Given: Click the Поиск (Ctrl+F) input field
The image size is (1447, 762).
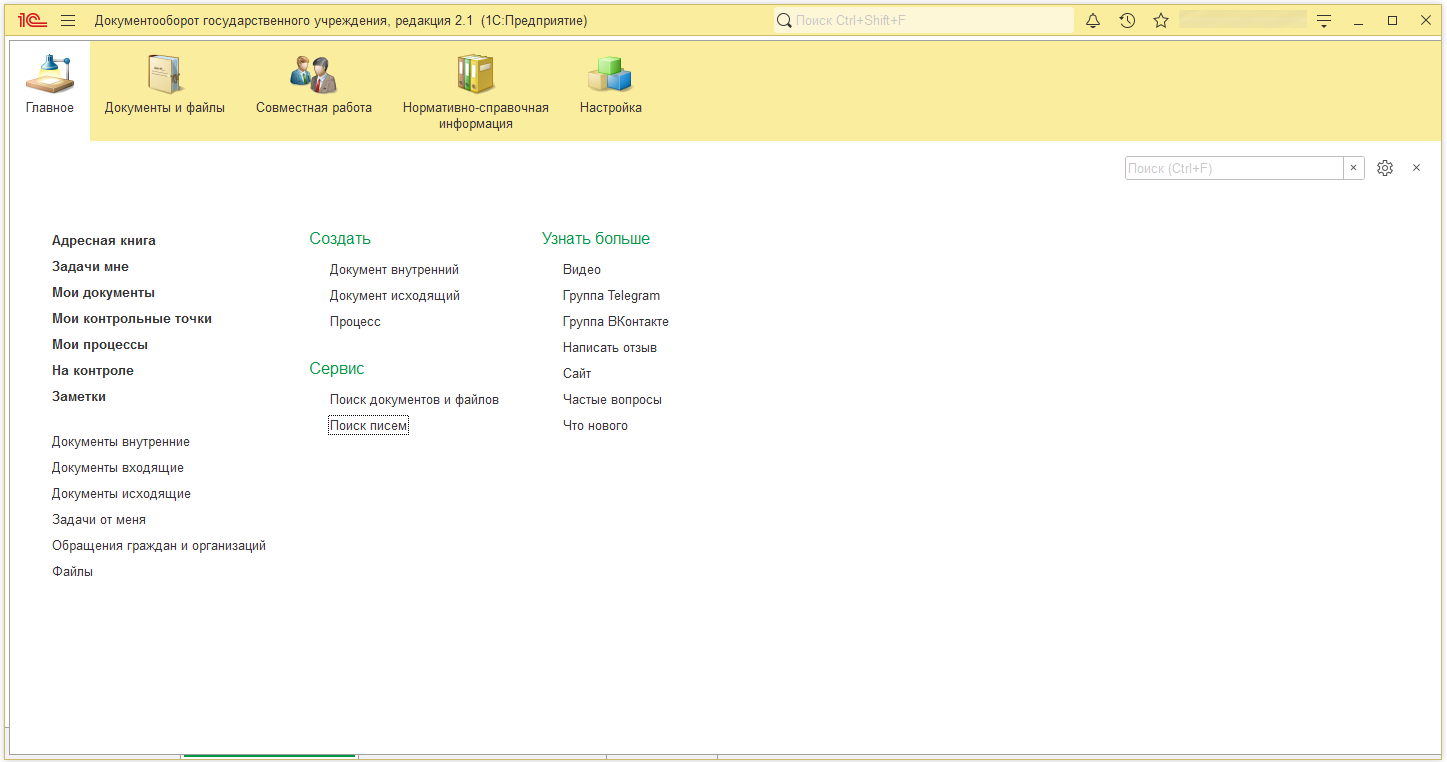Looking at the screenshot, I should (1233, 168).
